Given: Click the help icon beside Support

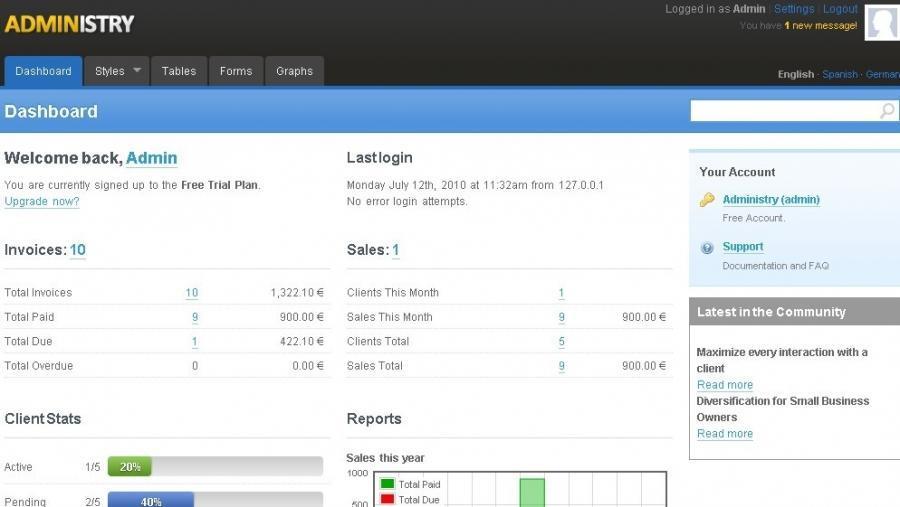Looking at the screenshot, I should (707, 248).
